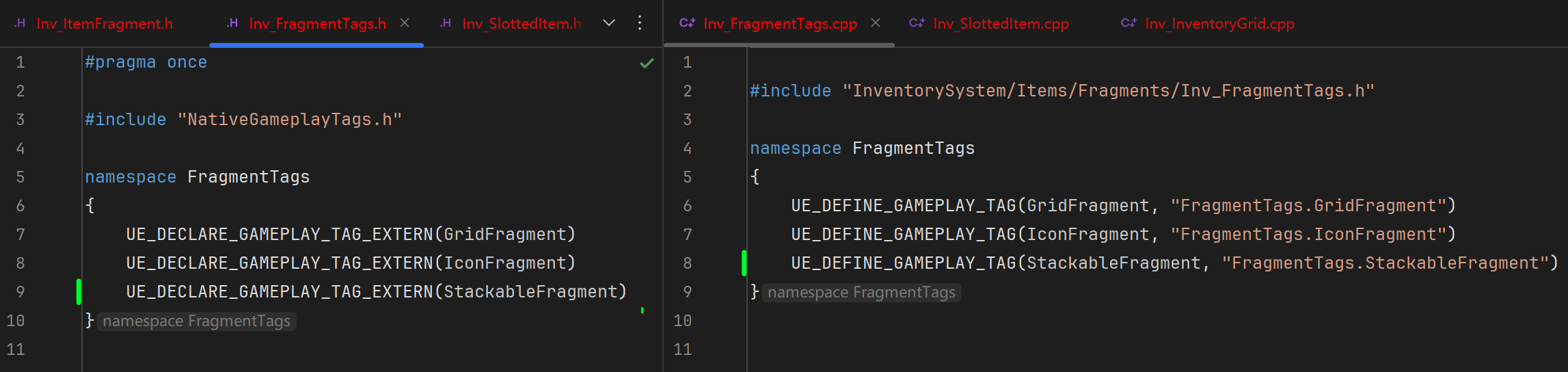Viewport: 1568px width, 372px height.
Task: Click the "NativeGameplayTags.h" include string
Action: [290, 120]
